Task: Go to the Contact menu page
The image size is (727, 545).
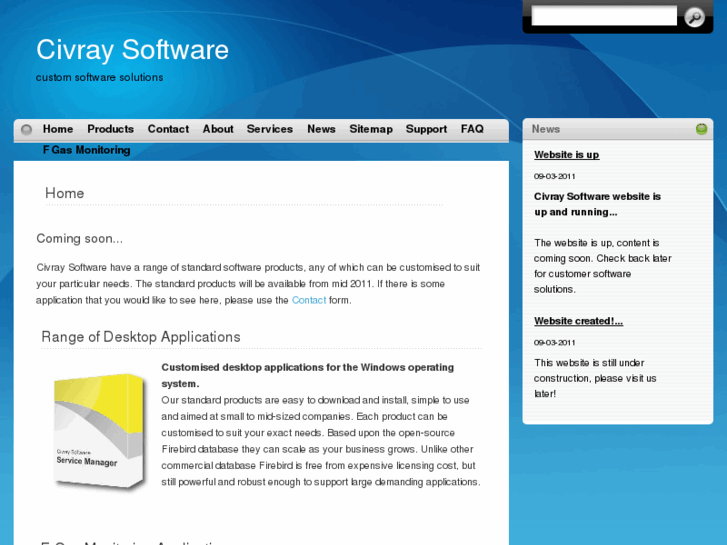Action: [x=168, y=129]
